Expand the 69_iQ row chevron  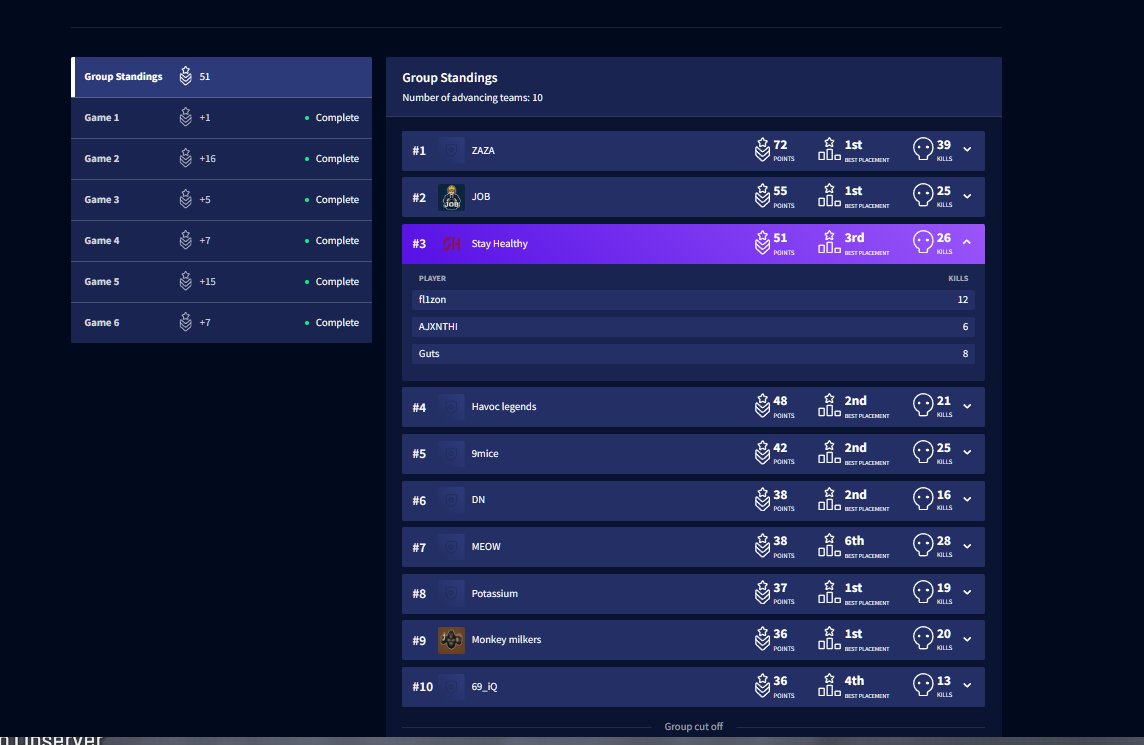point(967,686)
